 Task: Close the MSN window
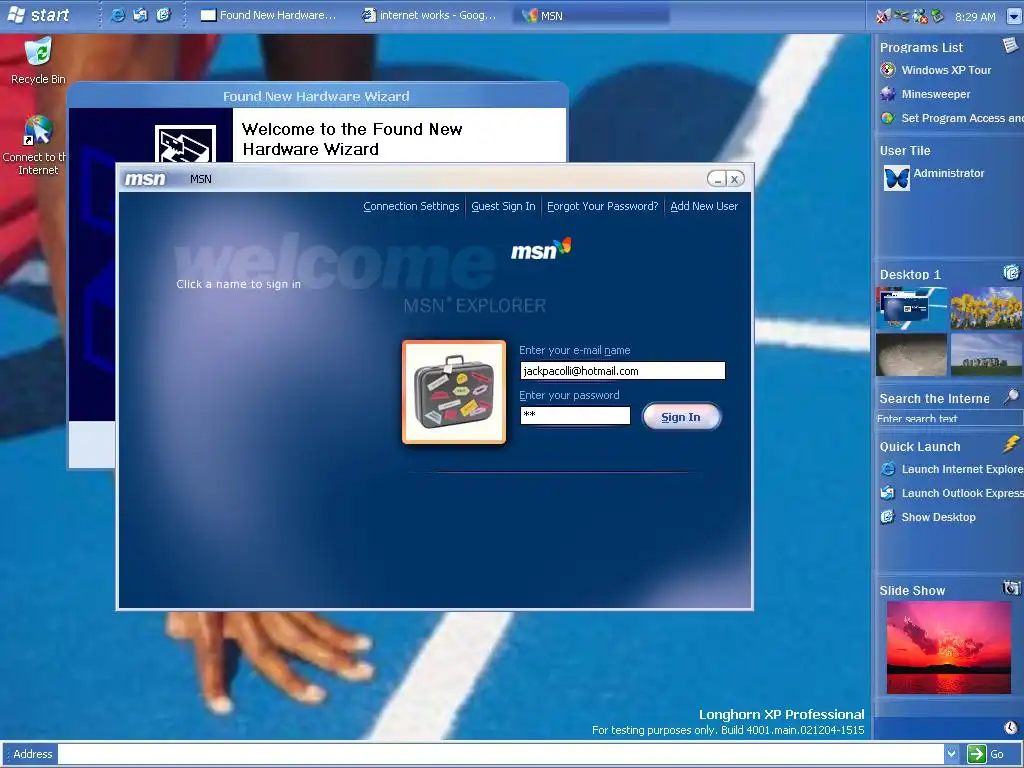tap(735, 179)
